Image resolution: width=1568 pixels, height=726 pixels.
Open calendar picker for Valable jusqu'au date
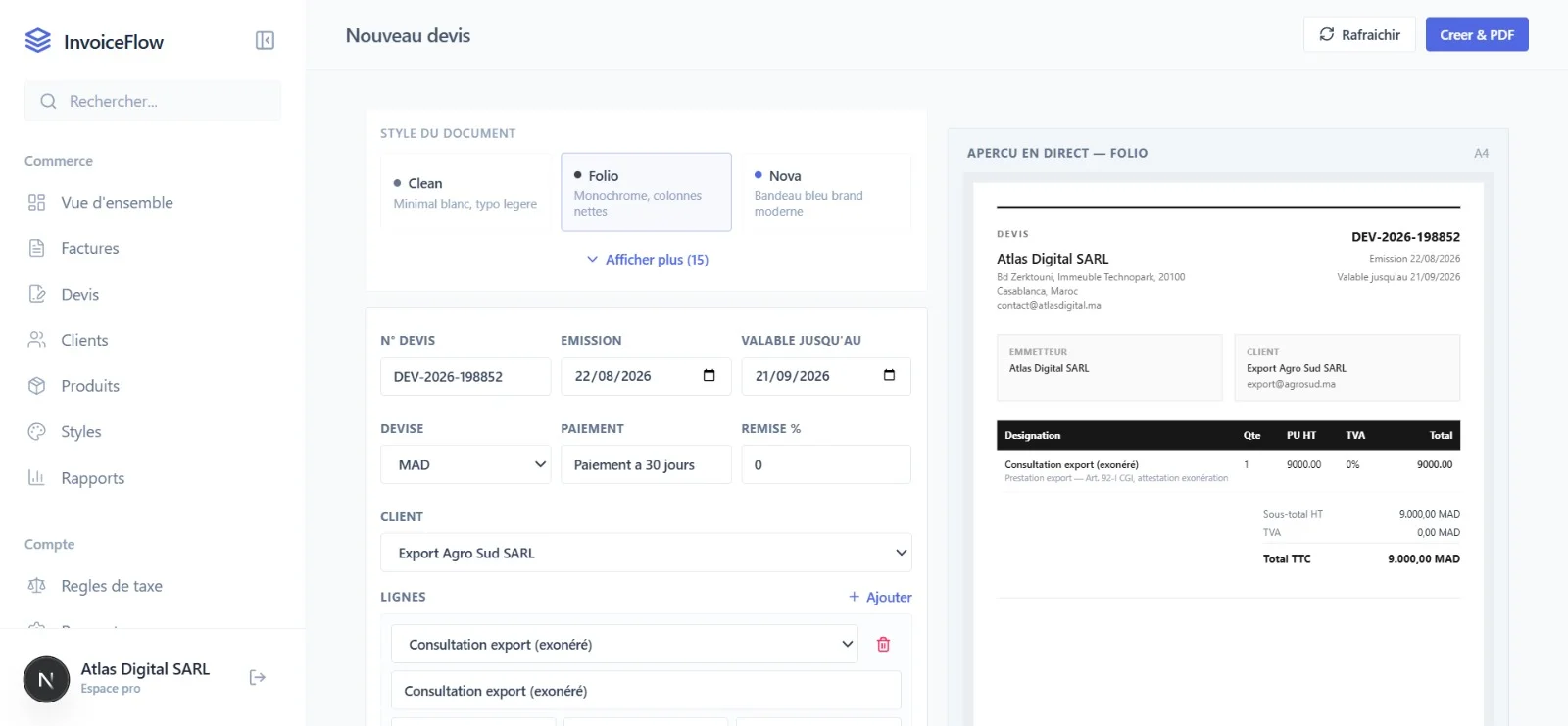(889, 375)
